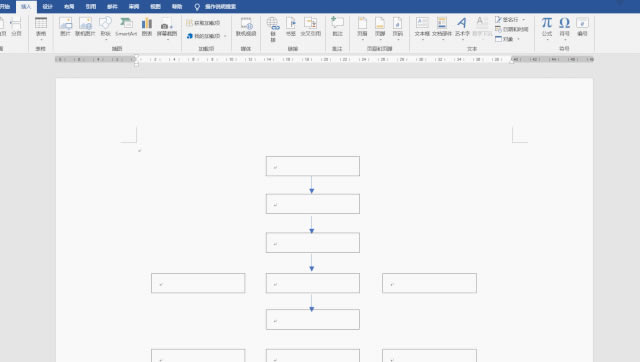Click the Online Video icon
The height and width of the screenshot is (362, 640).
tap(246, 27)
